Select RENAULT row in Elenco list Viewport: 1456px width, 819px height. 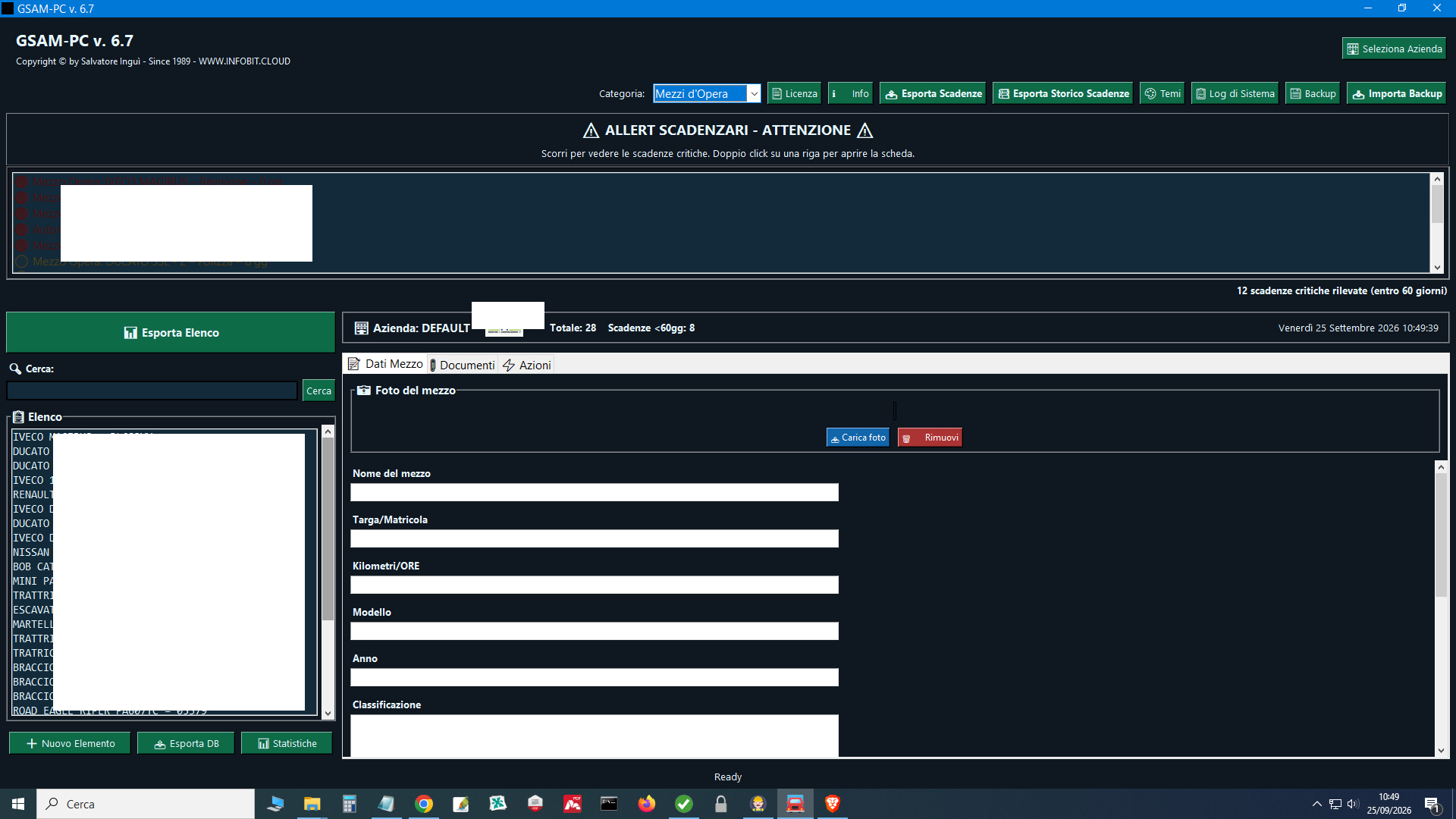point(164,494)
